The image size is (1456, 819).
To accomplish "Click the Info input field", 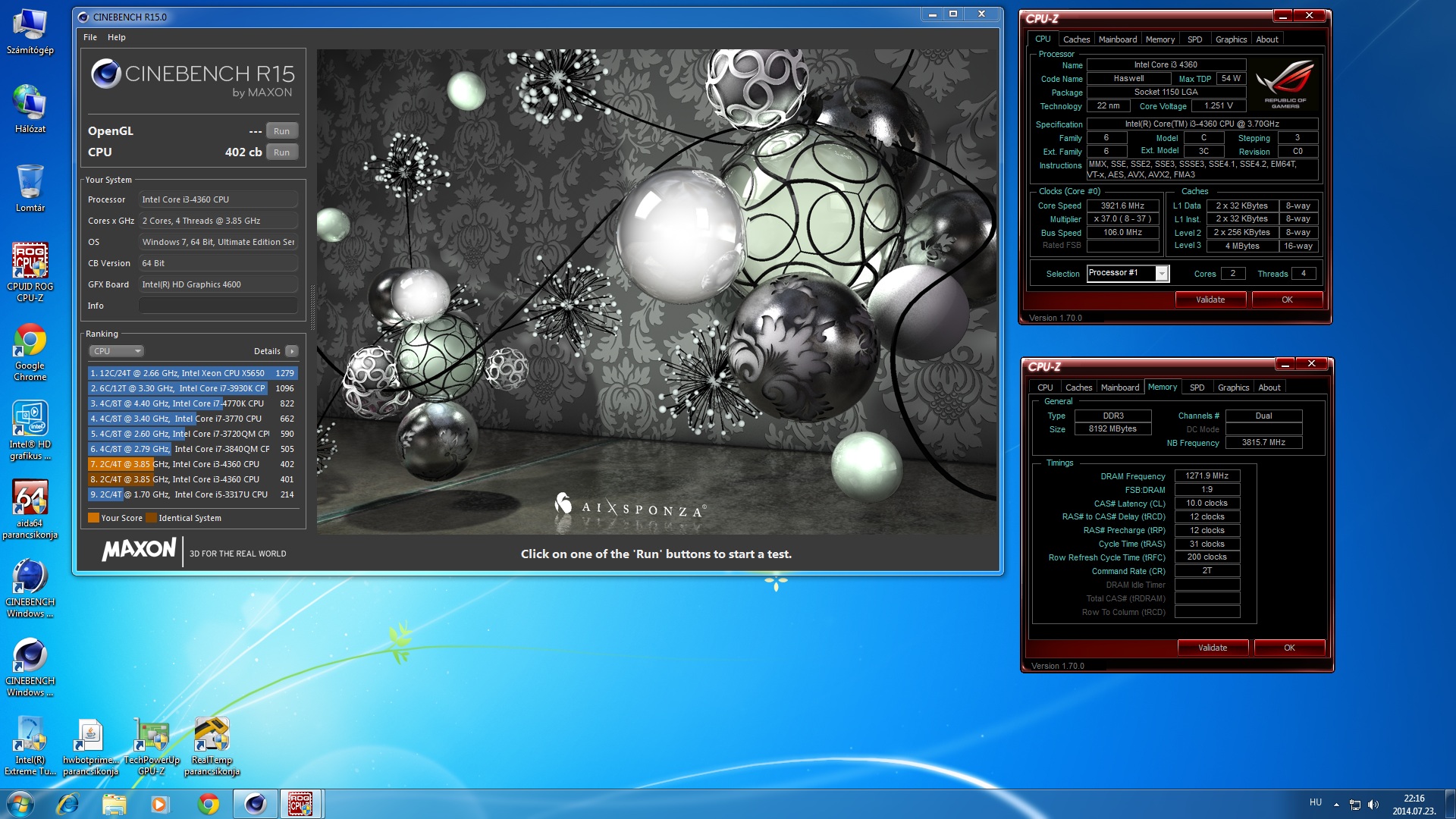I will (218, 306).
